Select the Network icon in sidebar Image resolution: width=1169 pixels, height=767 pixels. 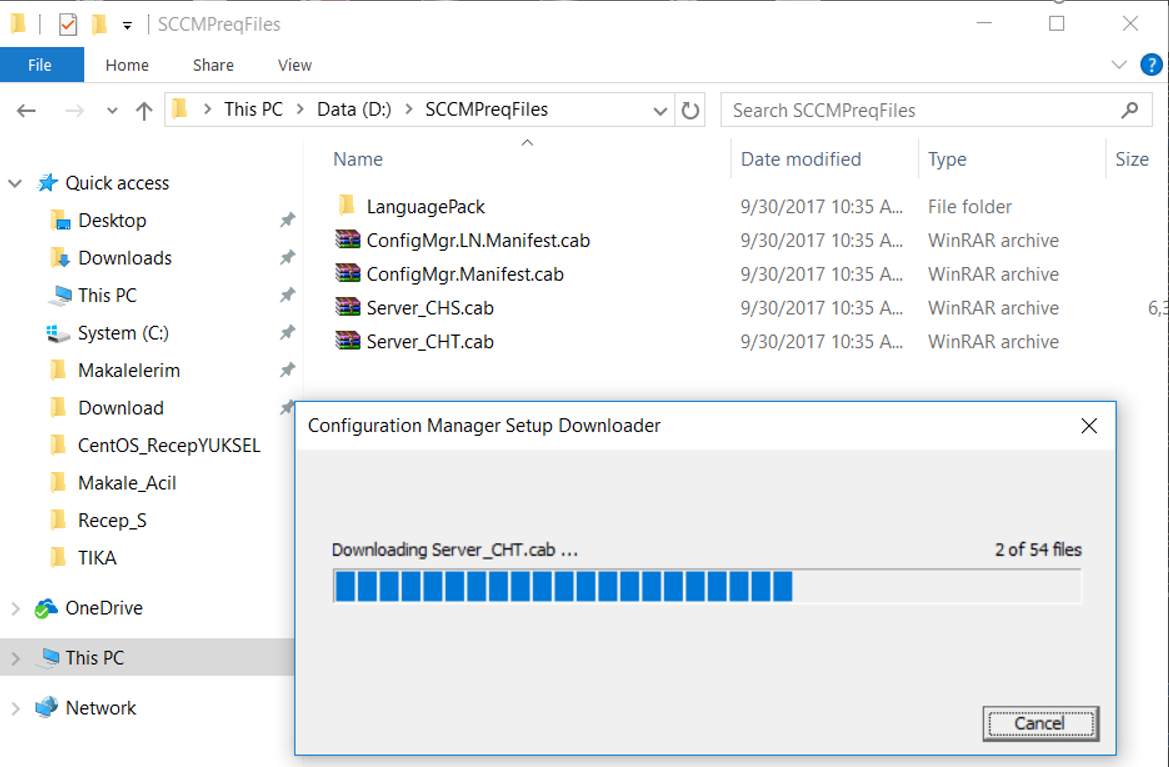(46, 707)
